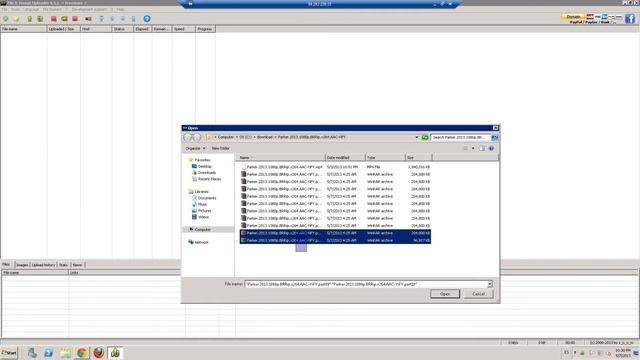
Task: Expand the File name dropdown arrow
Action: point(490,284)
